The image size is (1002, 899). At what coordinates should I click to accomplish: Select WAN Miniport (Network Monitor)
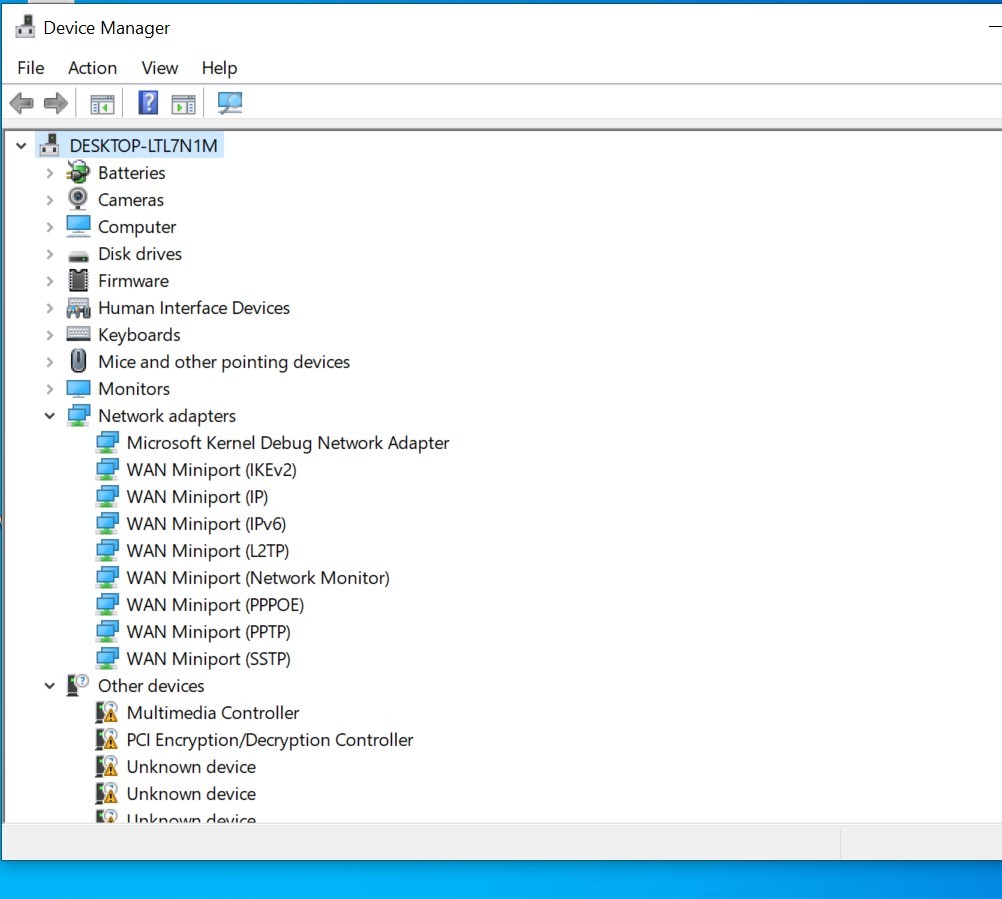click(x=258, y=578)
